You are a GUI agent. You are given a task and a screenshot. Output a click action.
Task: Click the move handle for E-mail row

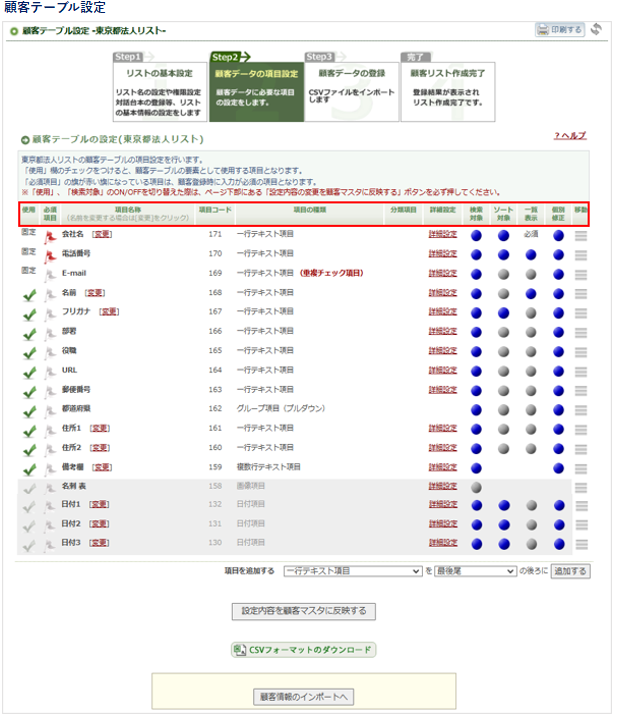pos(581,275)
